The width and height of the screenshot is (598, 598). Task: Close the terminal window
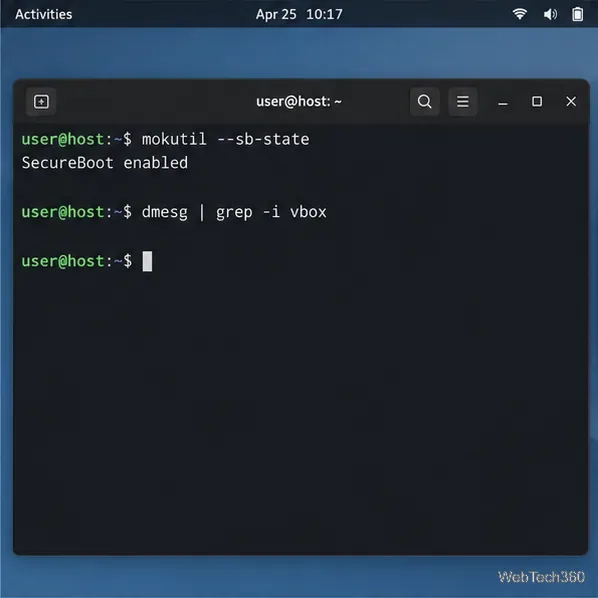(571, 101)
